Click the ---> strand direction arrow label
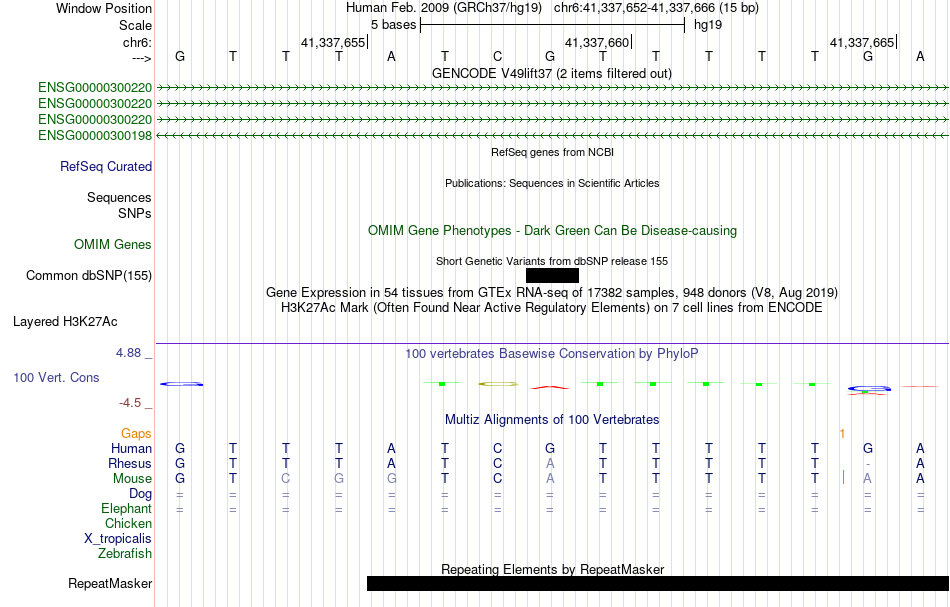This screenshot has width=950, height=607. 142,58
